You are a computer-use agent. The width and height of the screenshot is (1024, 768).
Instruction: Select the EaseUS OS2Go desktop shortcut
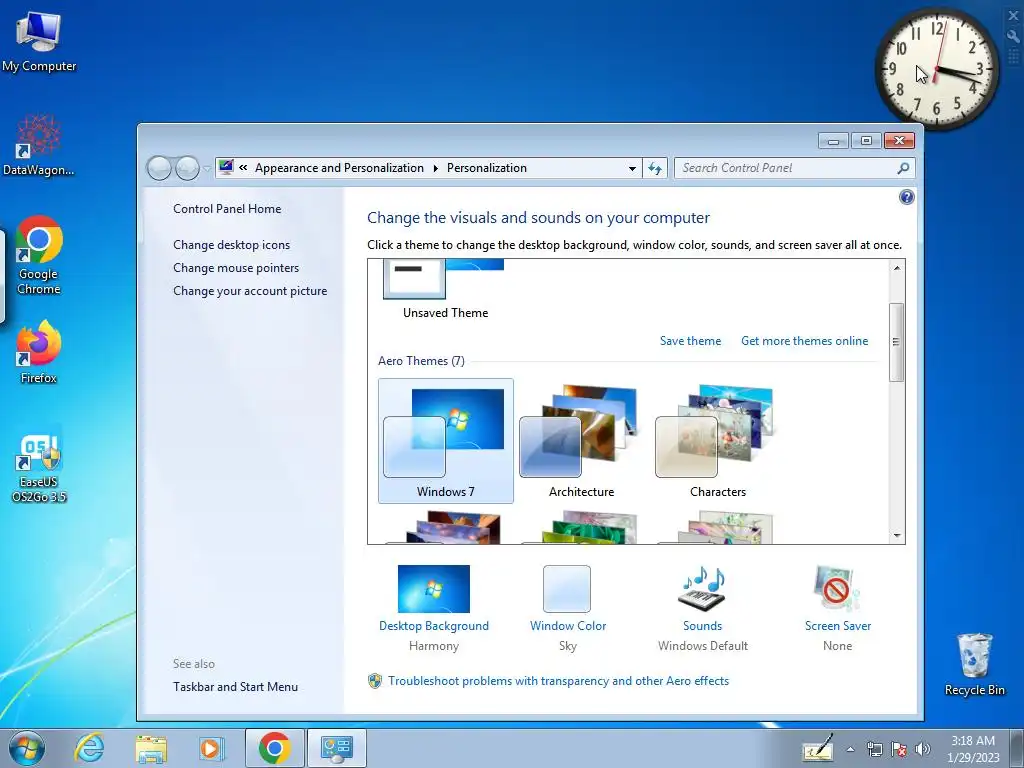[39, 468]
